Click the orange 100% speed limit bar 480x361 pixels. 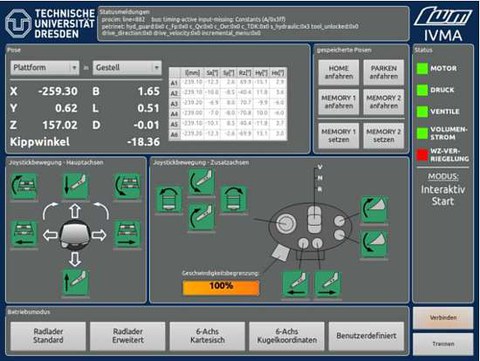[x=221, y=288]
